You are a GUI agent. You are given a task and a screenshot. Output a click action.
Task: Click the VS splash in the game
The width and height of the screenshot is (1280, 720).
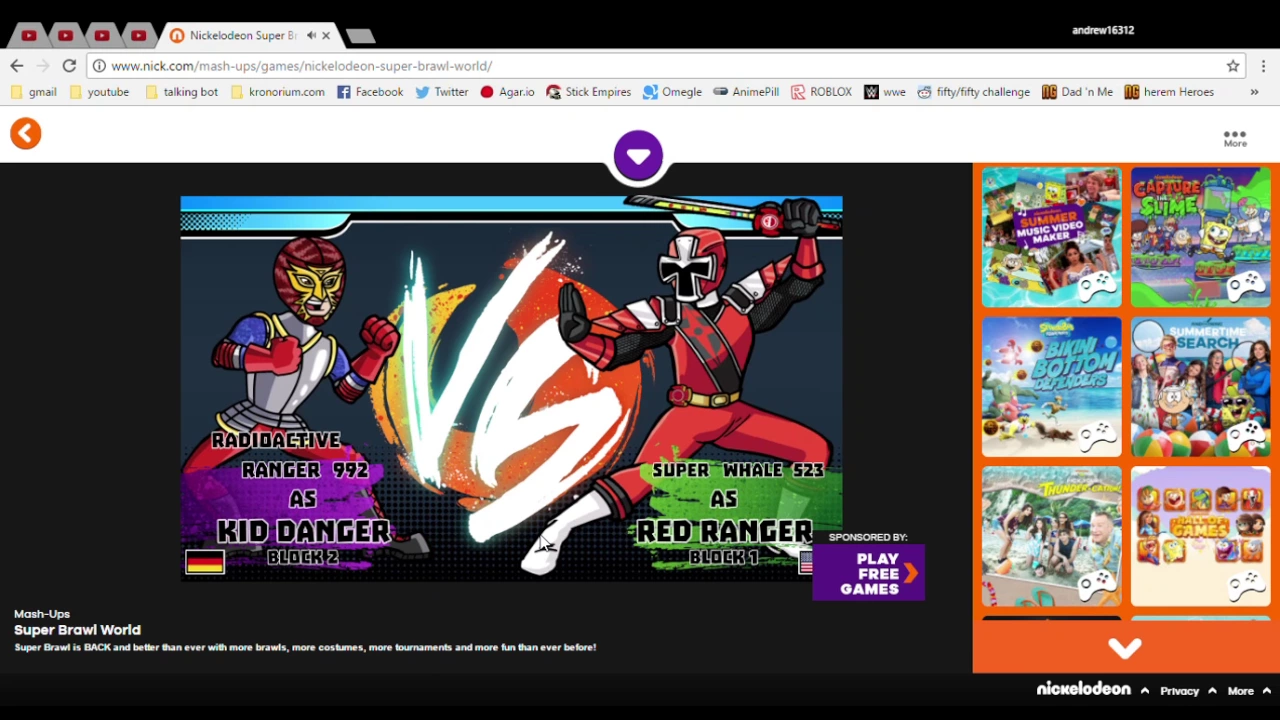click(x=510, y=390)
